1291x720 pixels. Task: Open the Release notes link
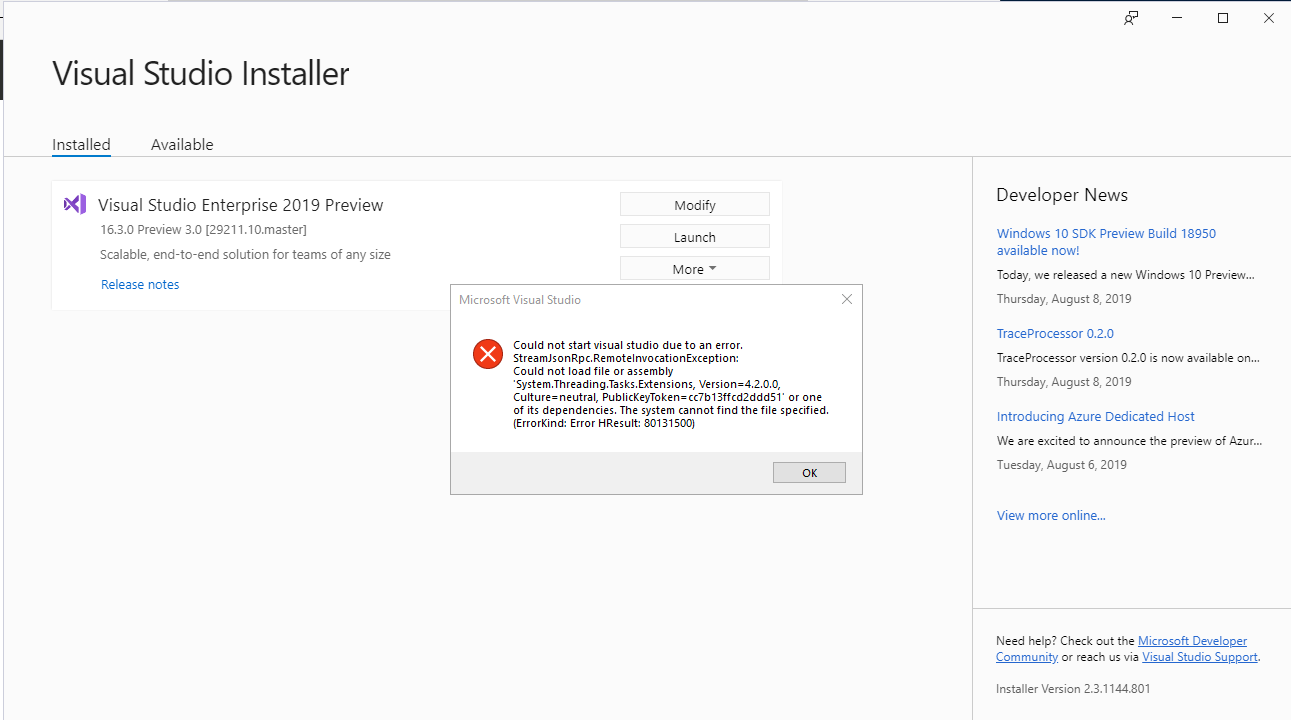point(140,284)
